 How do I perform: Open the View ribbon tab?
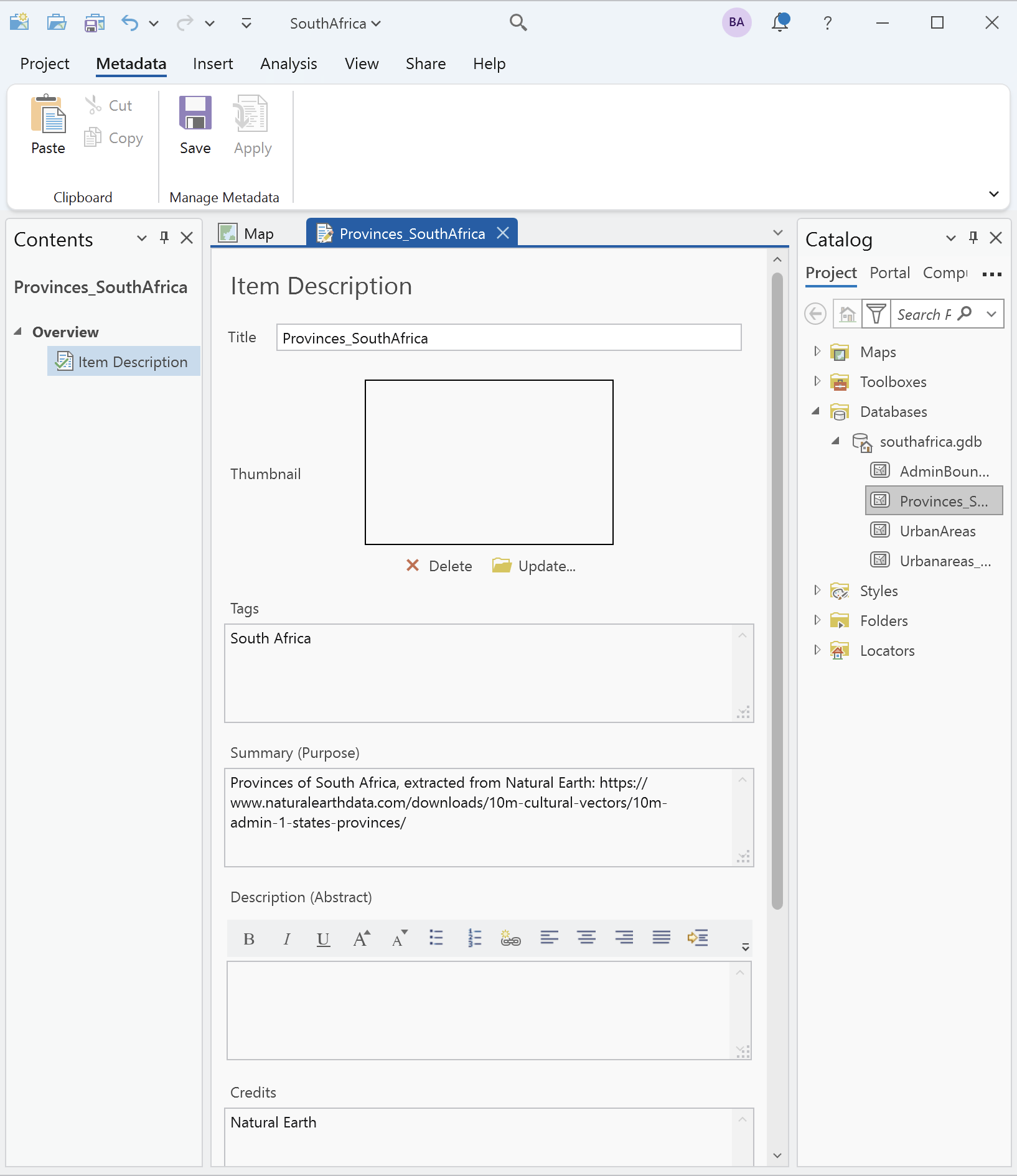[x=362, y=63]
